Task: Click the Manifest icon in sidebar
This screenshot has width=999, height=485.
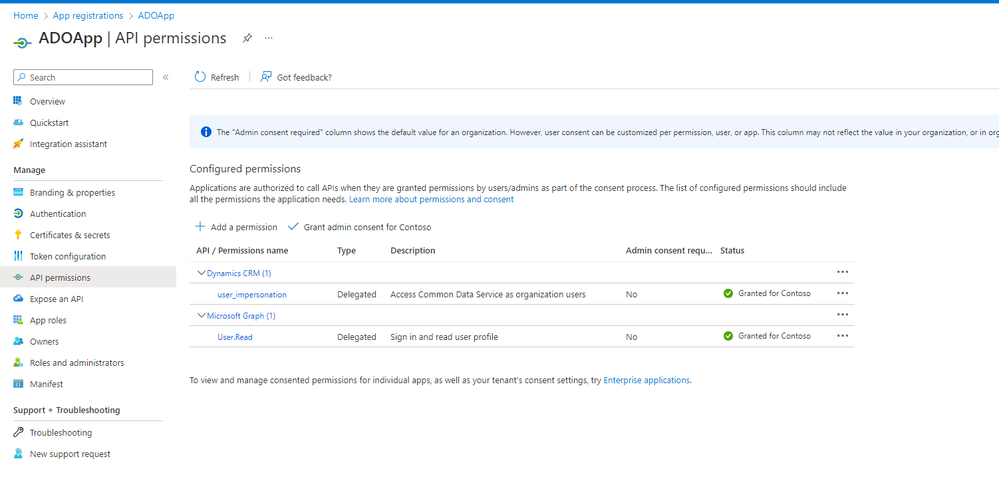Action: (18, 384)
